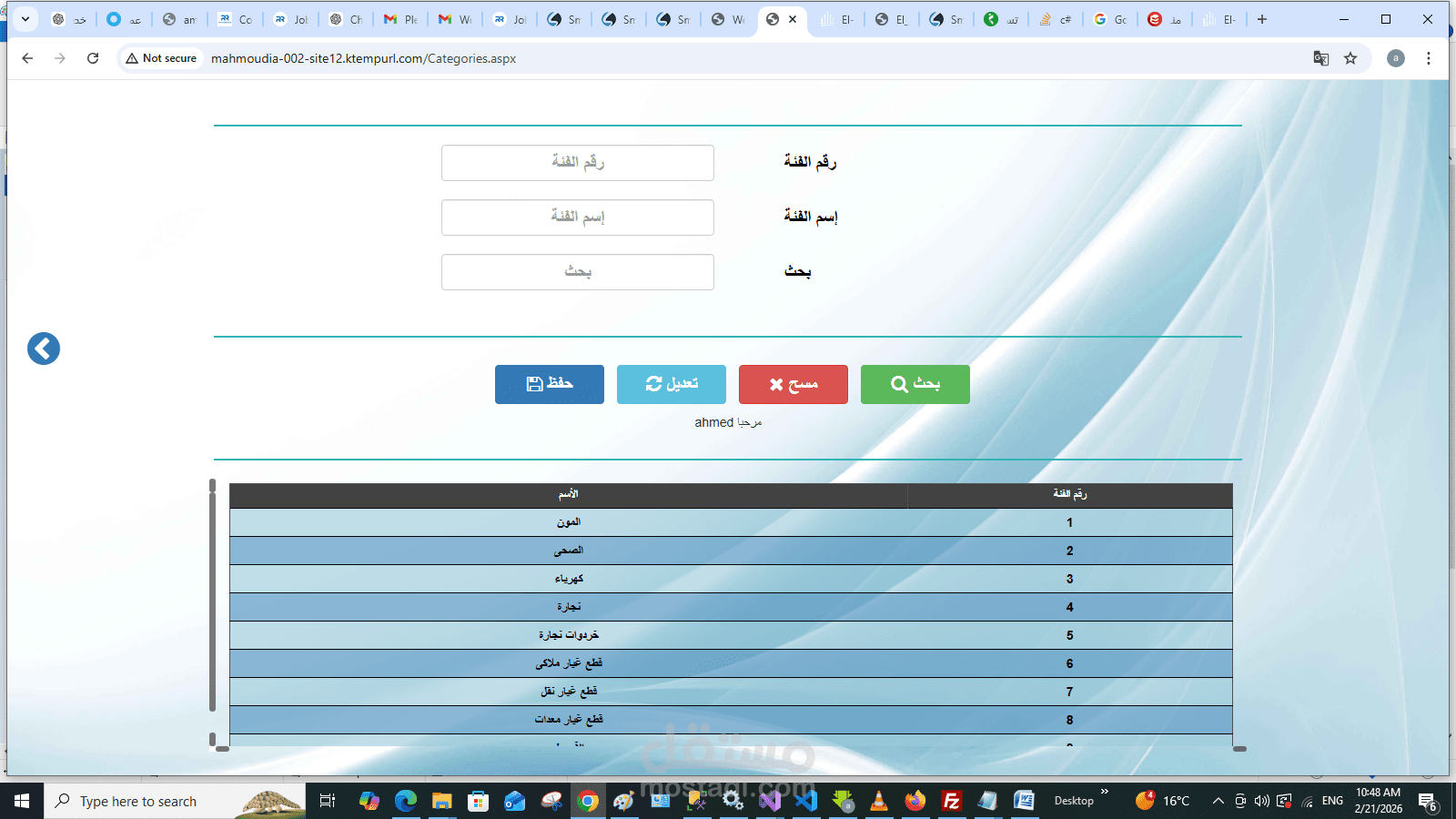Switch to the Gmail 'Ple' tab
The image size is (1456, 819).
[x=400, y=19]
